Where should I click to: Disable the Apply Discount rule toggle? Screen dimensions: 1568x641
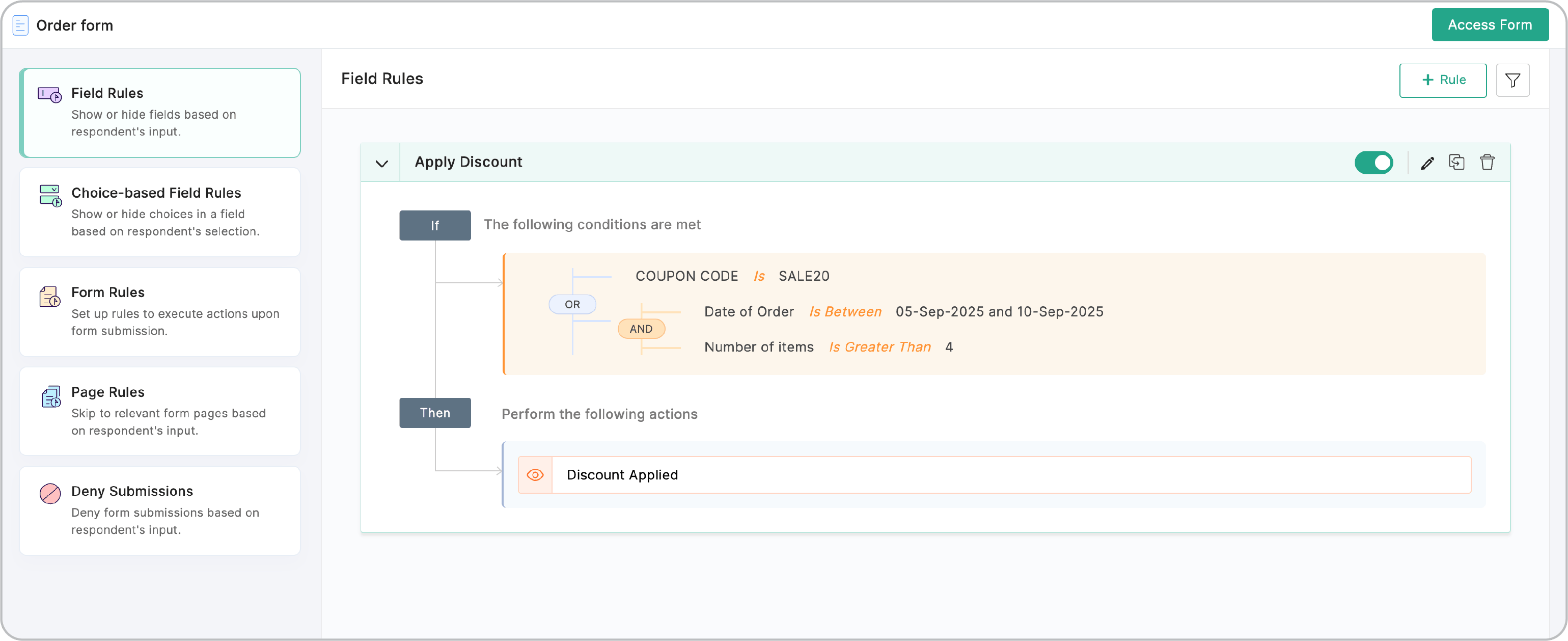[1373, 163]
